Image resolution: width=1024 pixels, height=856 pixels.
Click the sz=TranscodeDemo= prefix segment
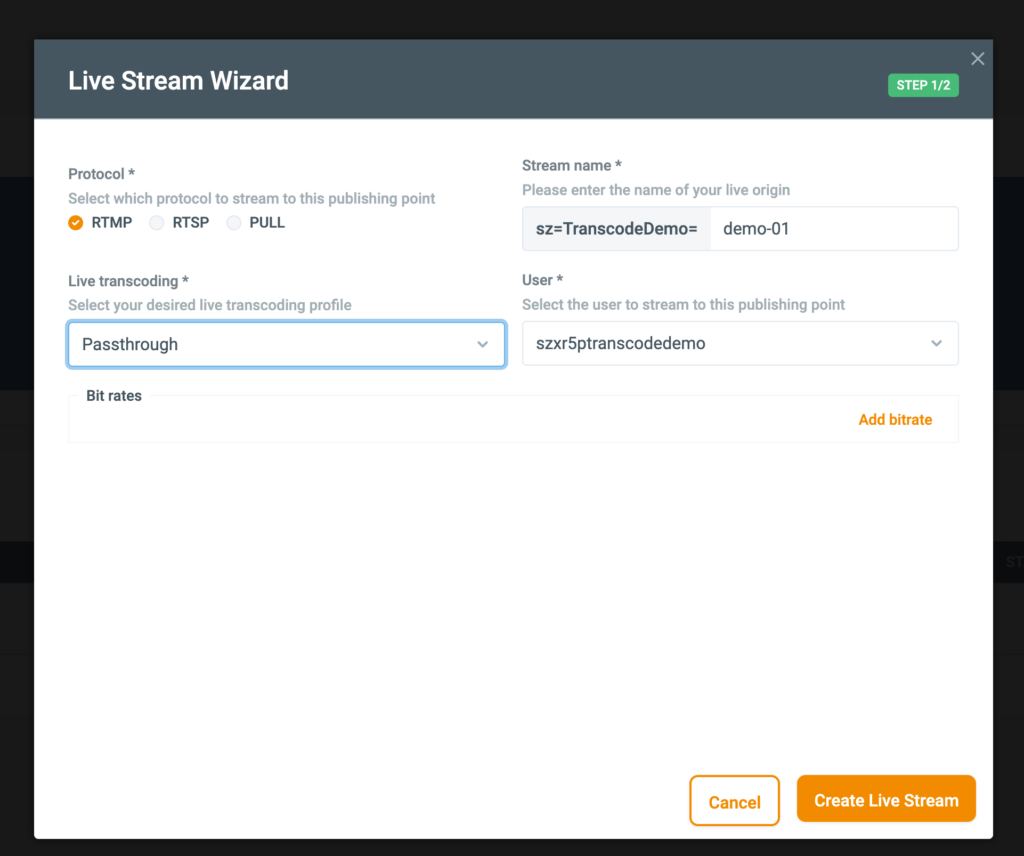point(616,228)
